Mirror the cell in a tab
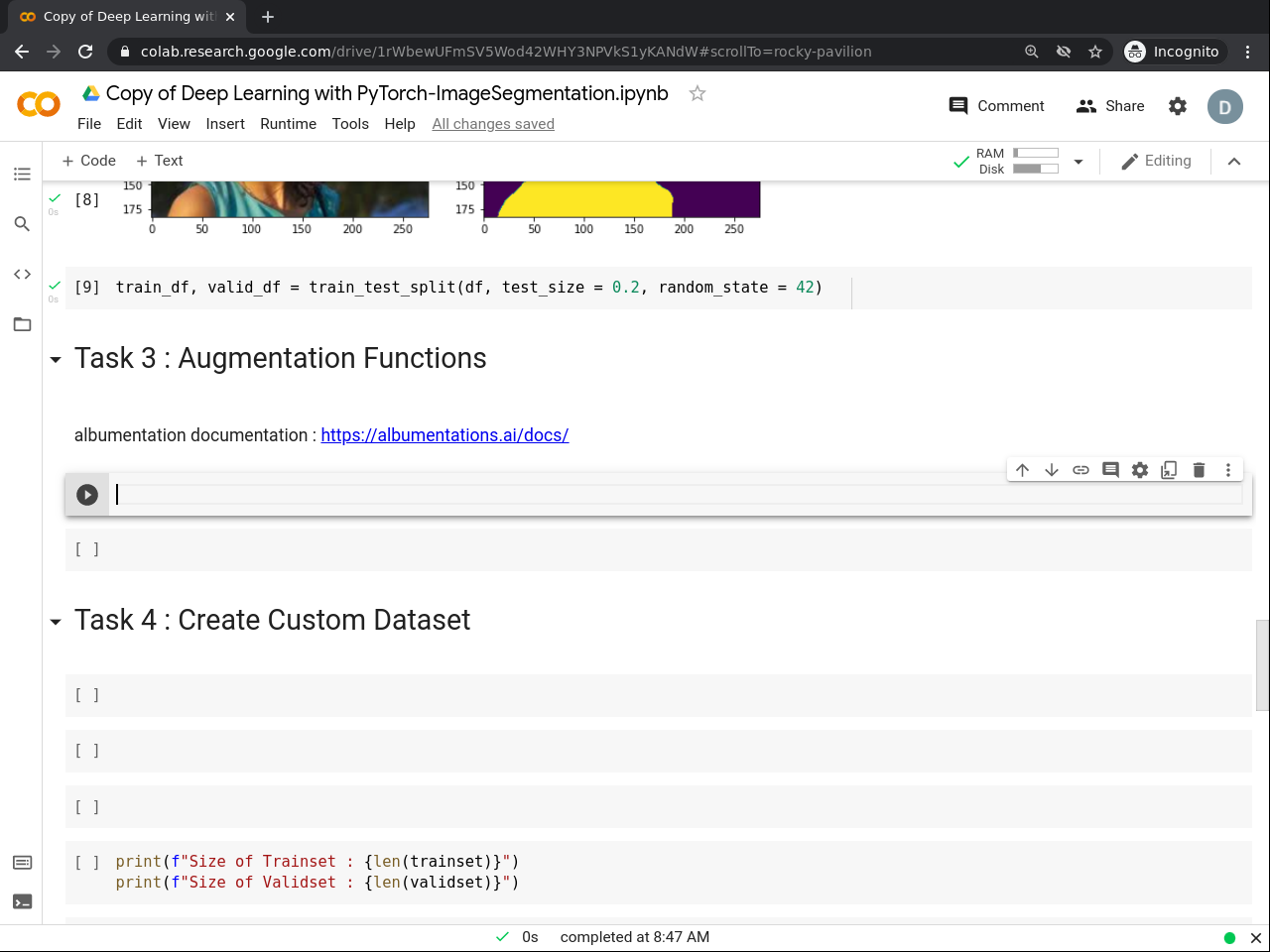 pos(1169,469)
